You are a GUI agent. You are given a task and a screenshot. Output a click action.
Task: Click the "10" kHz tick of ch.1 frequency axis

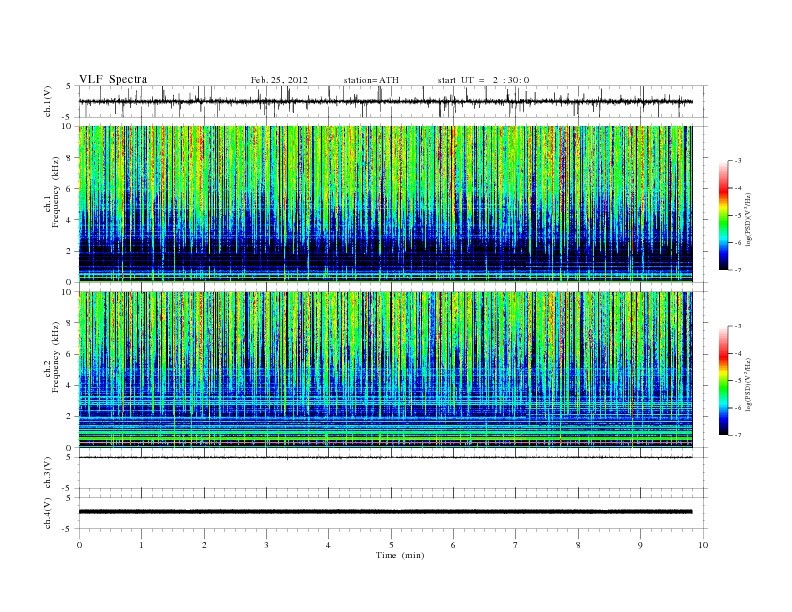tap(67, 126)
